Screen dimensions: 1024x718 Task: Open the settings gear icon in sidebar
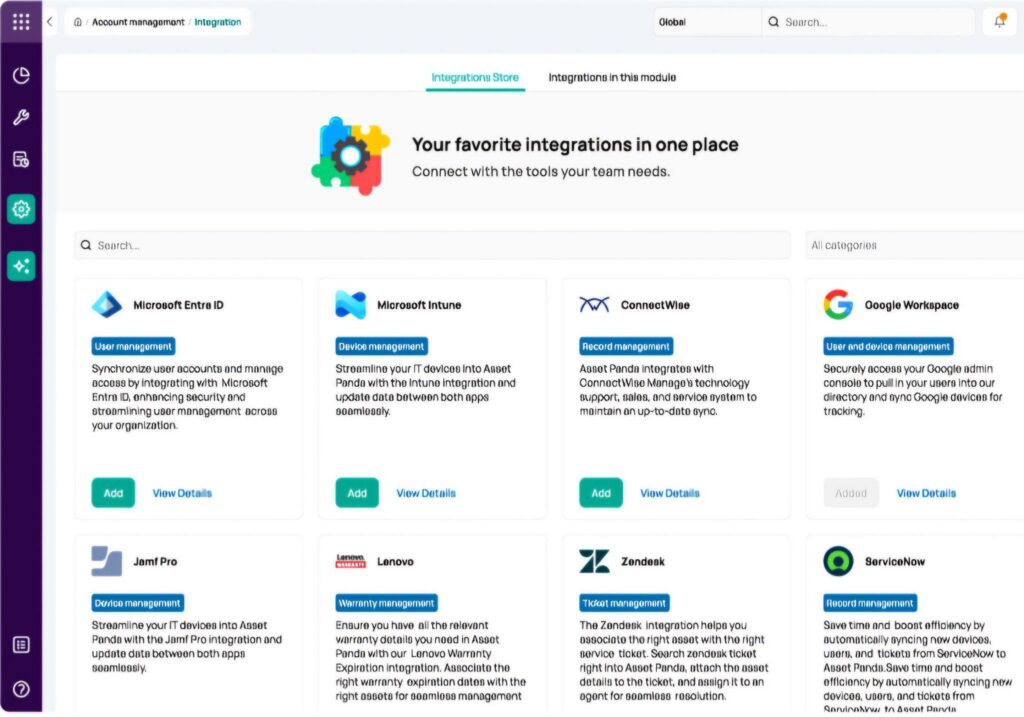(x=21, y=209)
